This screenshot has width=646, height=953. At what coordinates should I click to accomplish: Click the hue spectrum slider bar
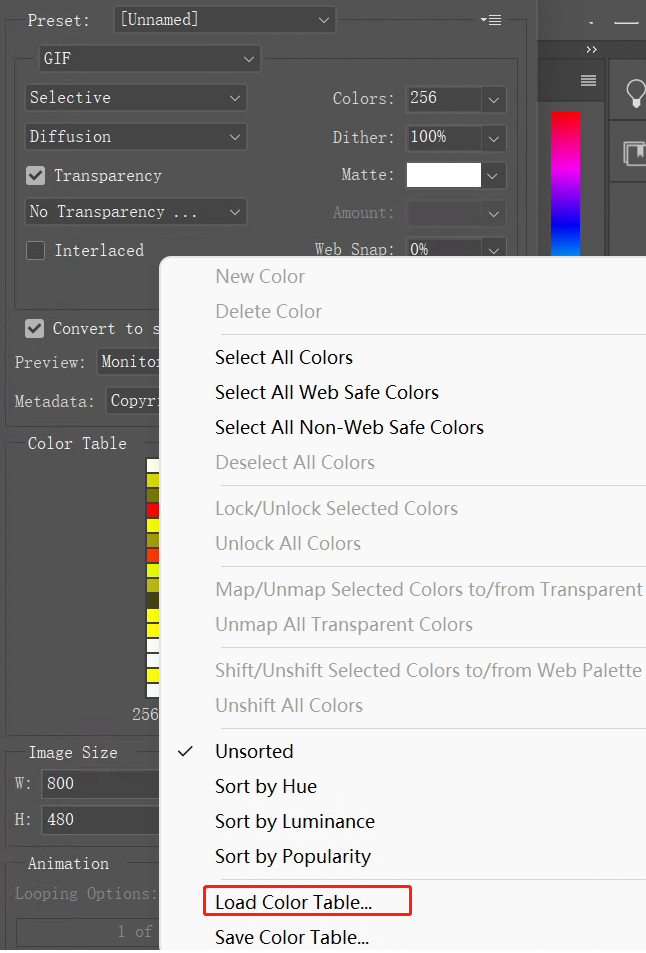pos(565,180)
